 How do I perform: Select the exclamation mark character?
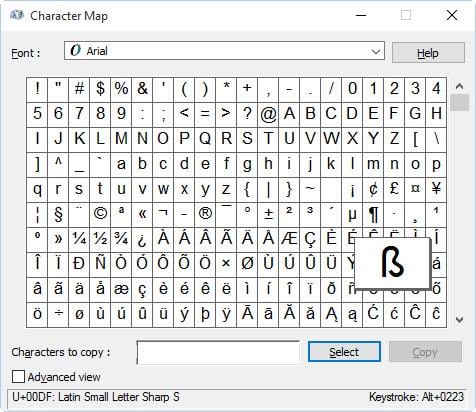(x=37, y=89)
